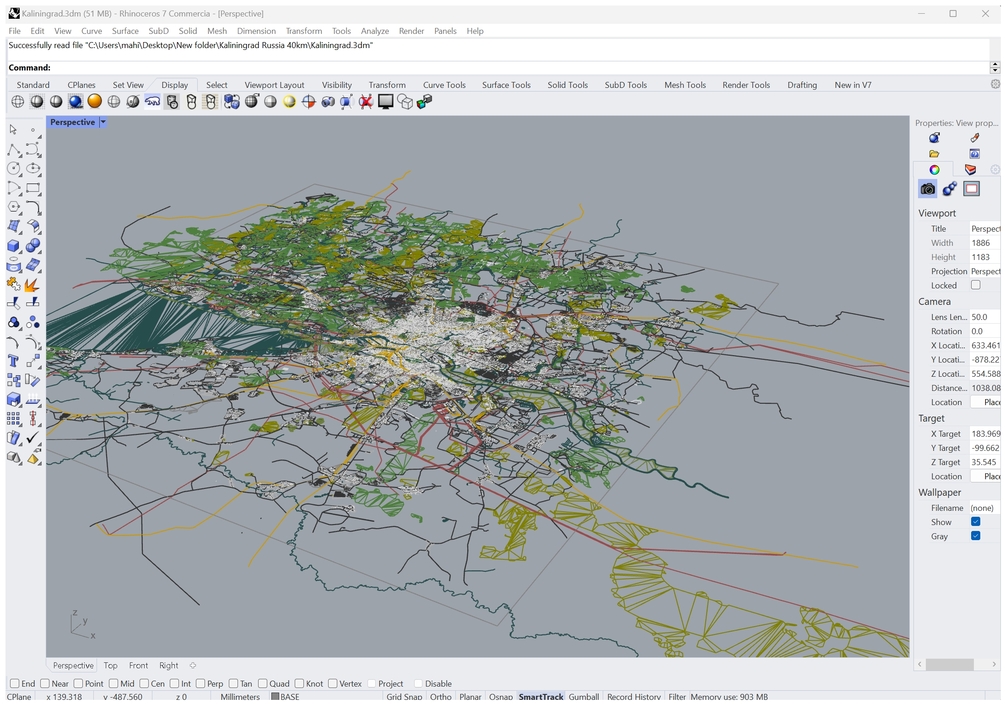Open the color wheel Materials tab
The width and height of the screenshot is (1005, 704).
[x=934, y=170]
